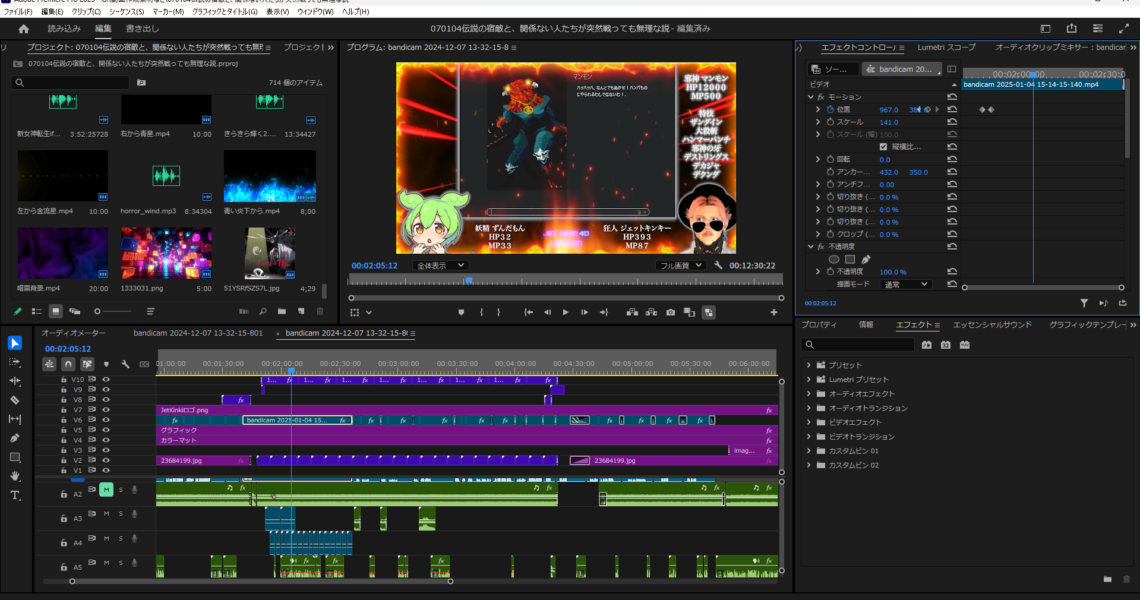Image resolution: width=1140 pixels, height=600 pixels.
Task: Open the ファイル(F) menu
Action: pyautogui.click(x=18, y=12)
